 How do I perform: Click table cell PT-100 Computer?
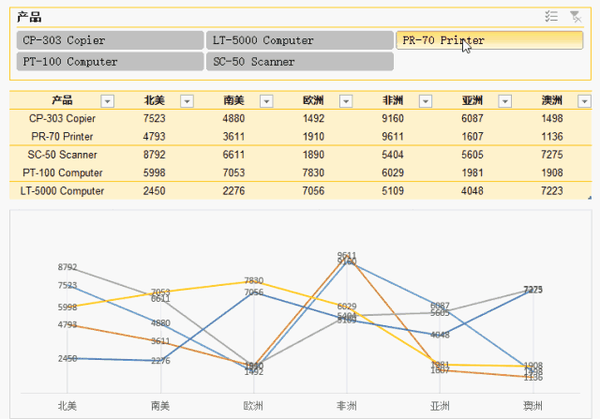point(62,173)
